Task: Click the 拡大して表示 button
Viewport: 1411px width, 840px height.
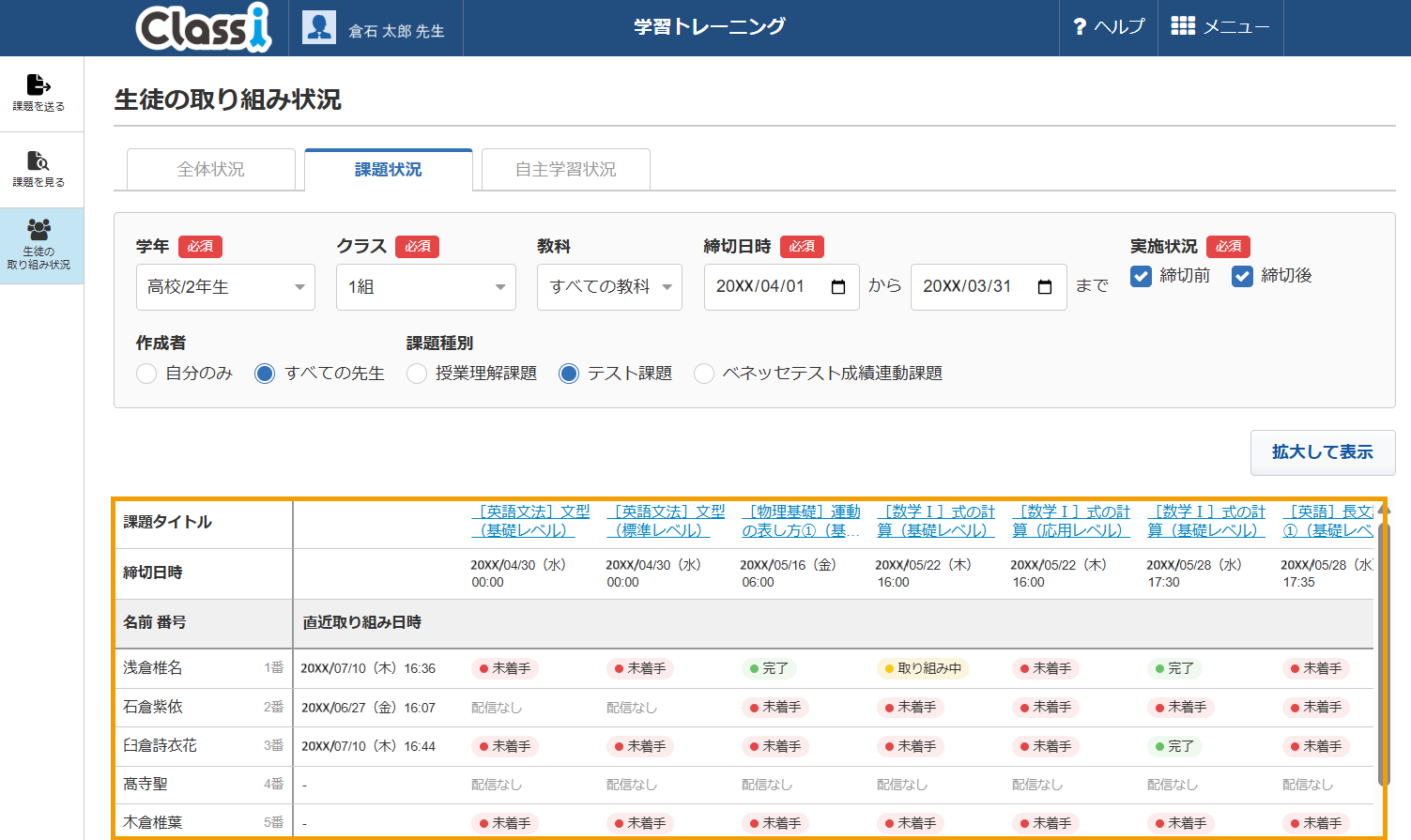Action: click(x=1323, y=452)
